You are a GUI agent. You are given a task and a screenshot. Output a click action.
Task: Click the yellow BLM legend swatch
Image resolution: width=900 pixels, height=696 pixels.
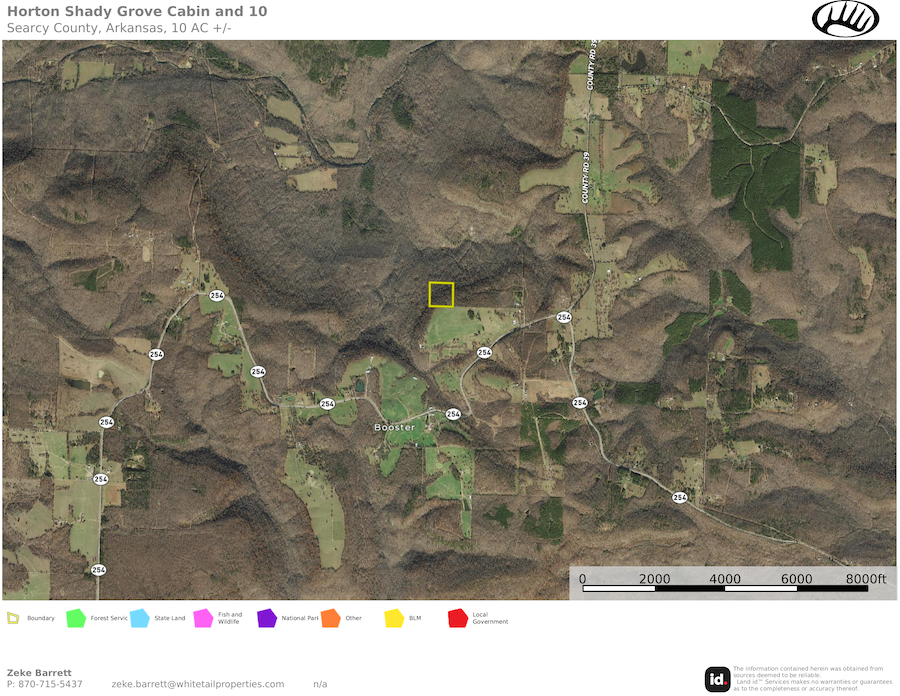[394, 618]
